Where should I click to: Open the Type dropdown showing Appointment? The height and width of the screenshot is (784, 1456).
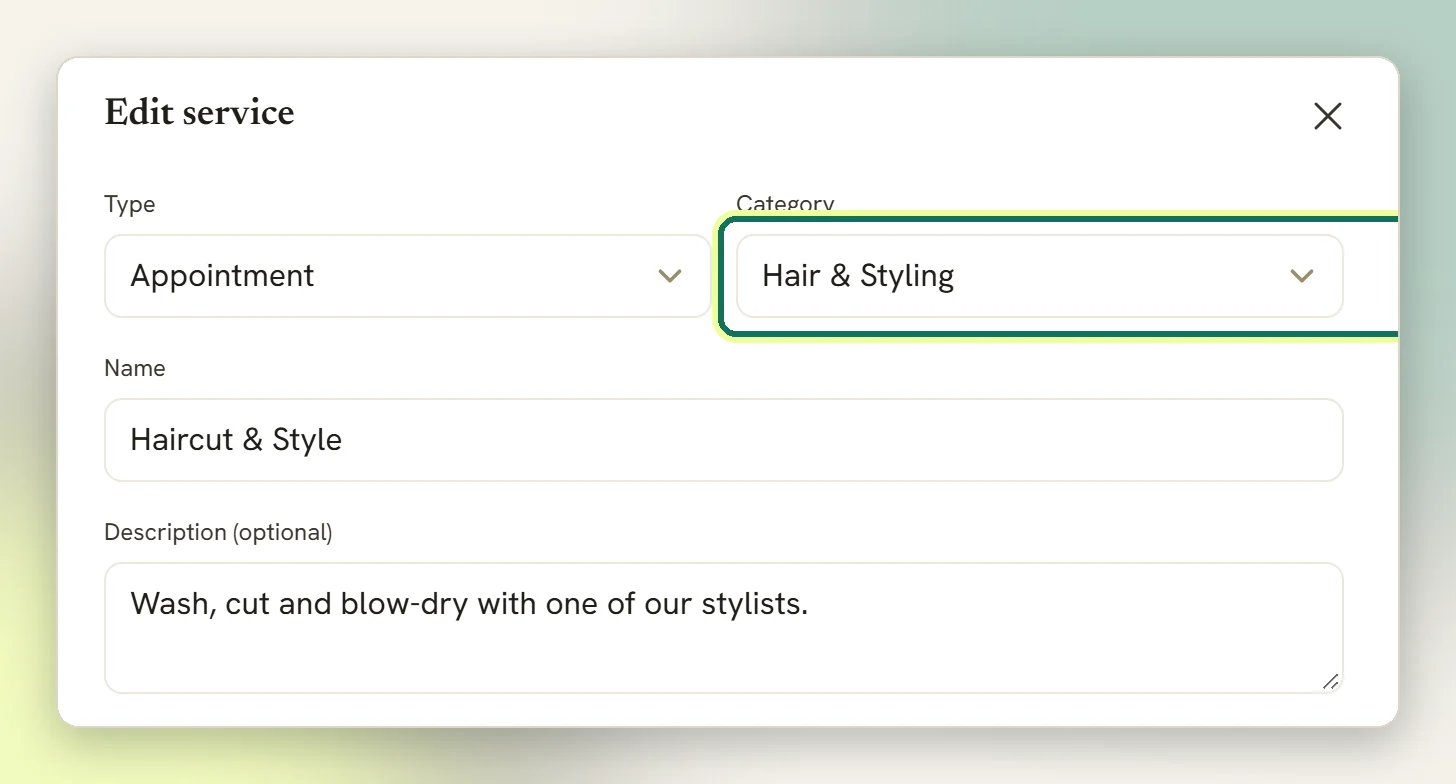(408, 276)
